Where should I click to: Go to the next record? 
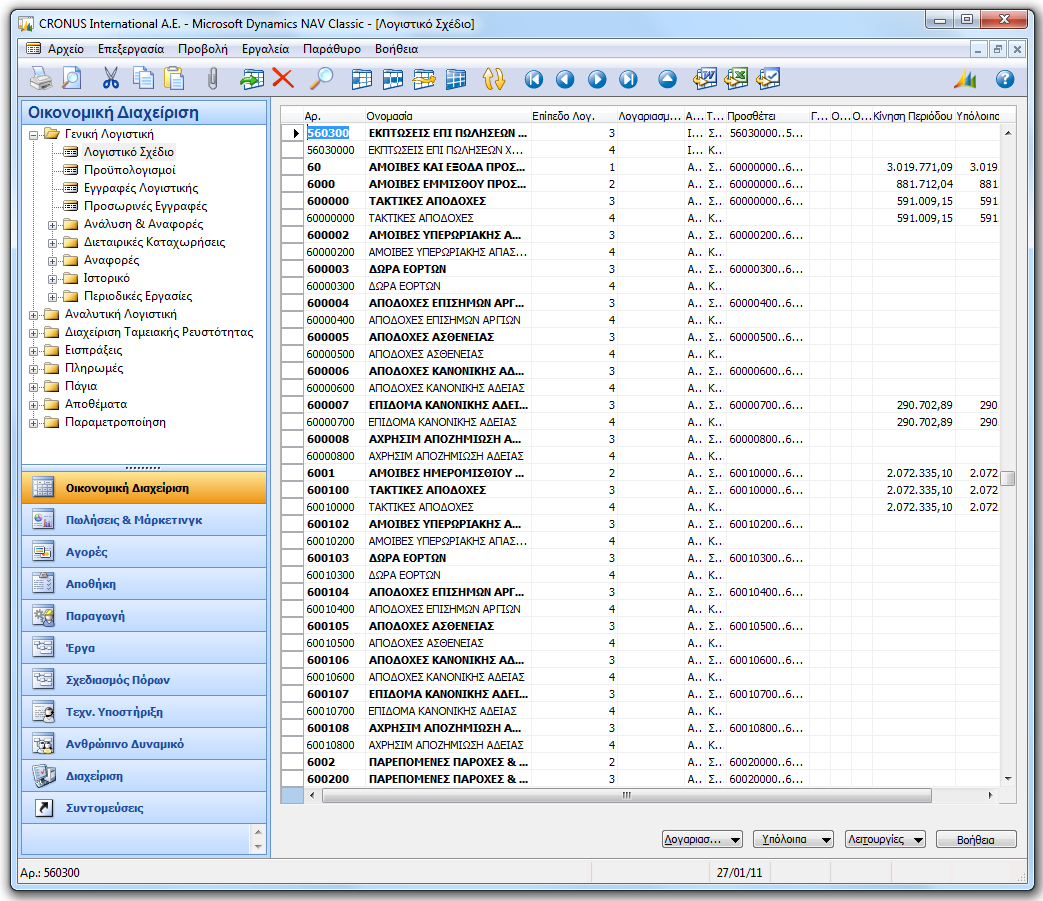(x=597, y=80)
